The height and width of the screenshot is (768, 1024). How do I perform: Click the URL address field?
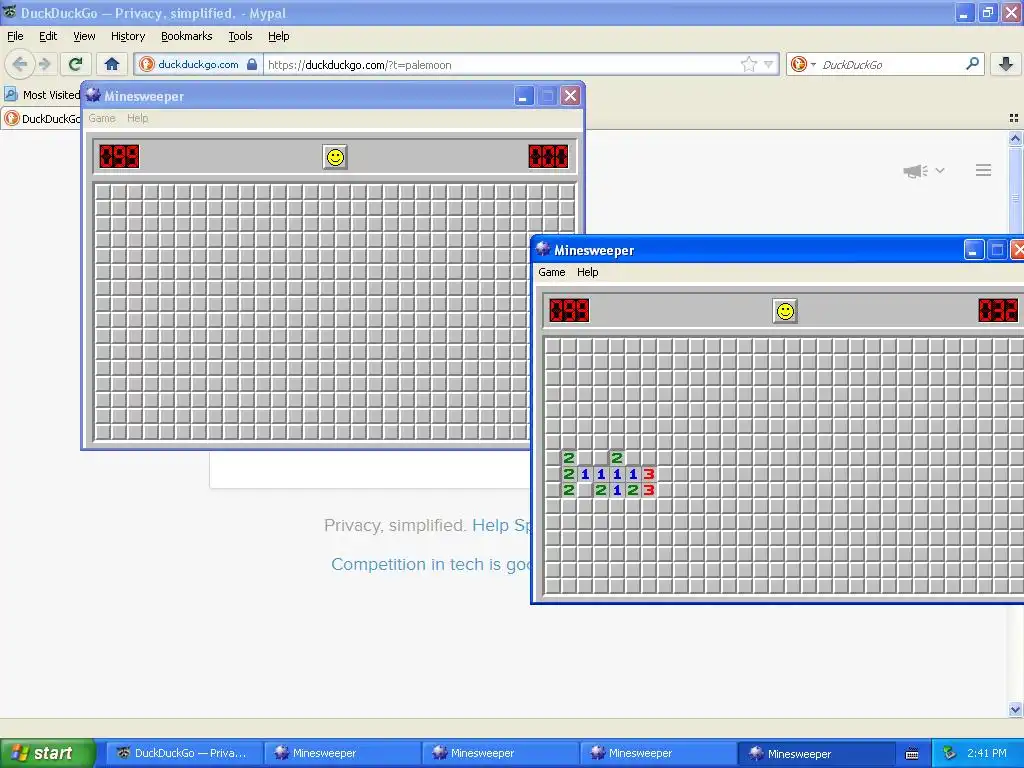501,64
